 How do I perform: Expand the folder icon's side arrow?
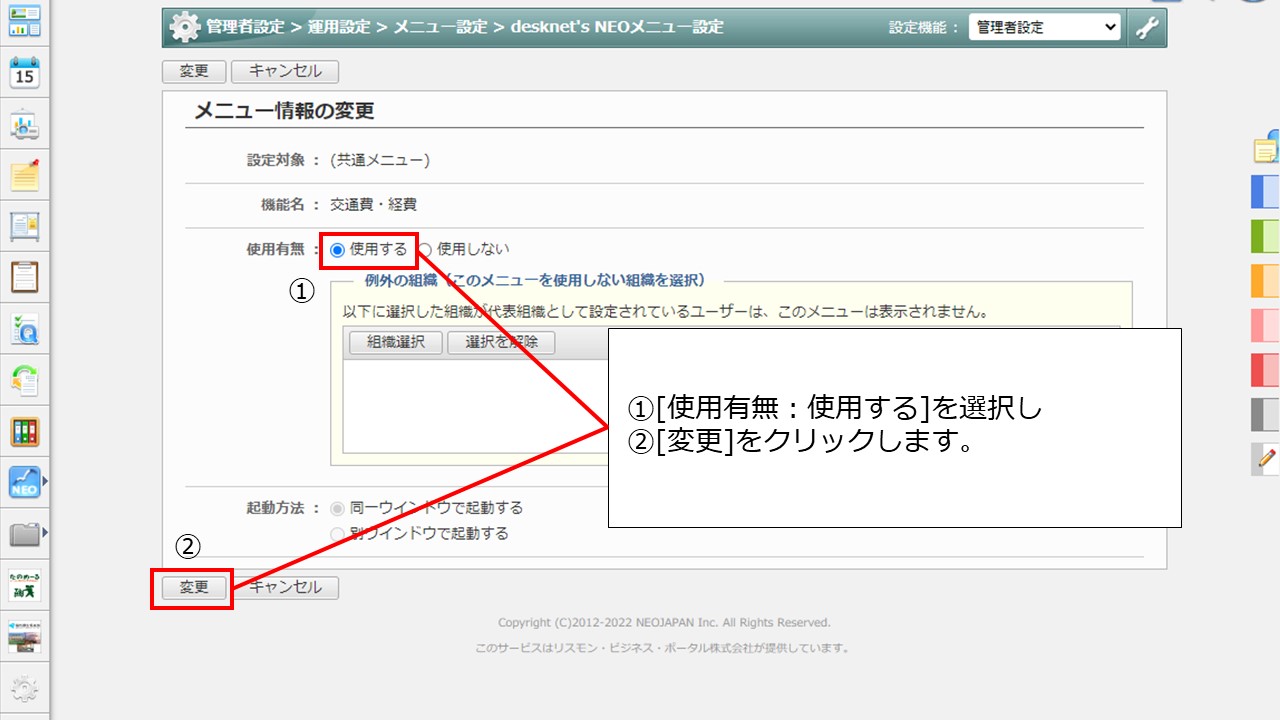coord(45,532)
